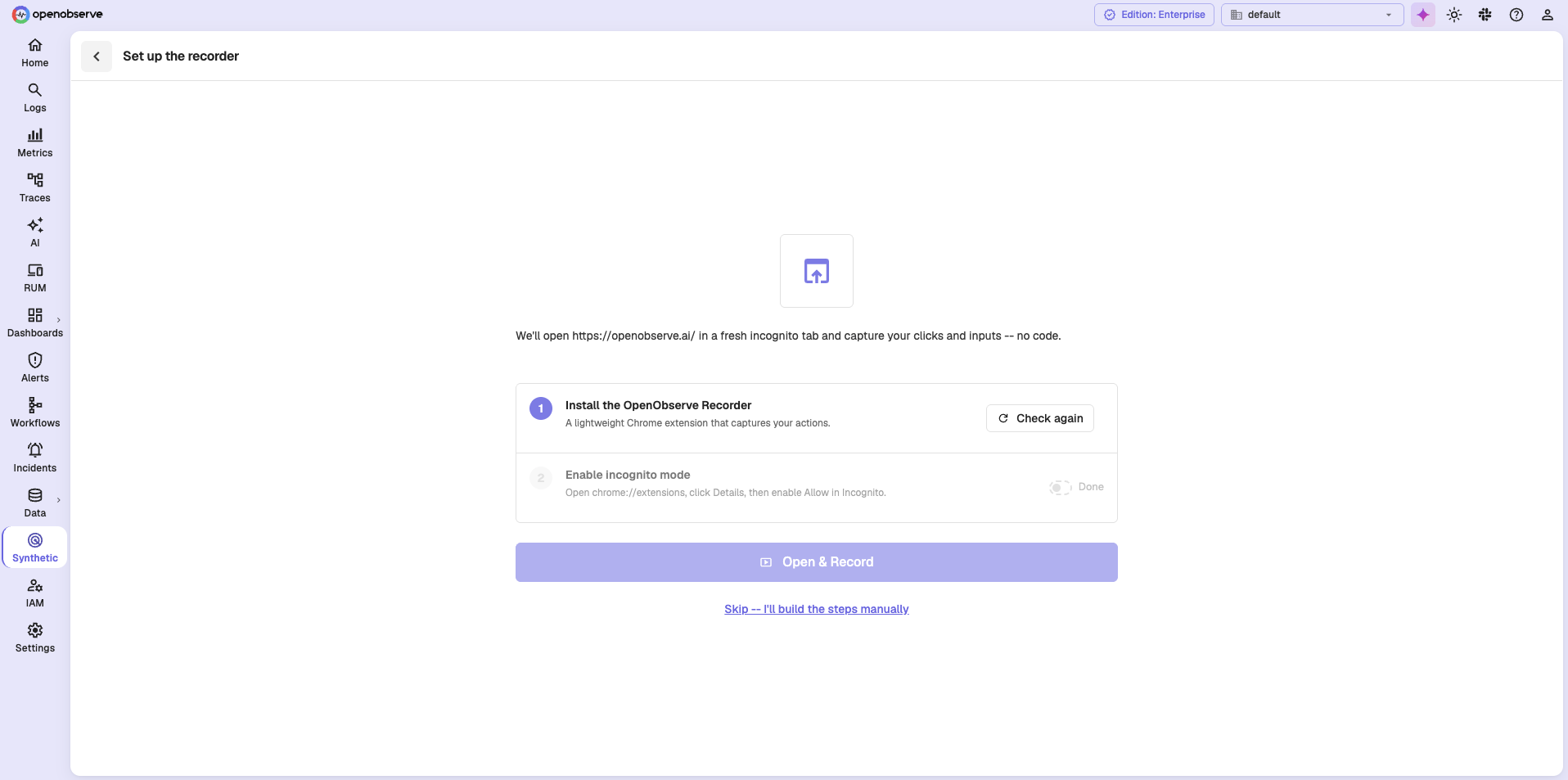The image size is (1568, 780).
Task: Open the Incidents page
Action: tap(35, 458)
